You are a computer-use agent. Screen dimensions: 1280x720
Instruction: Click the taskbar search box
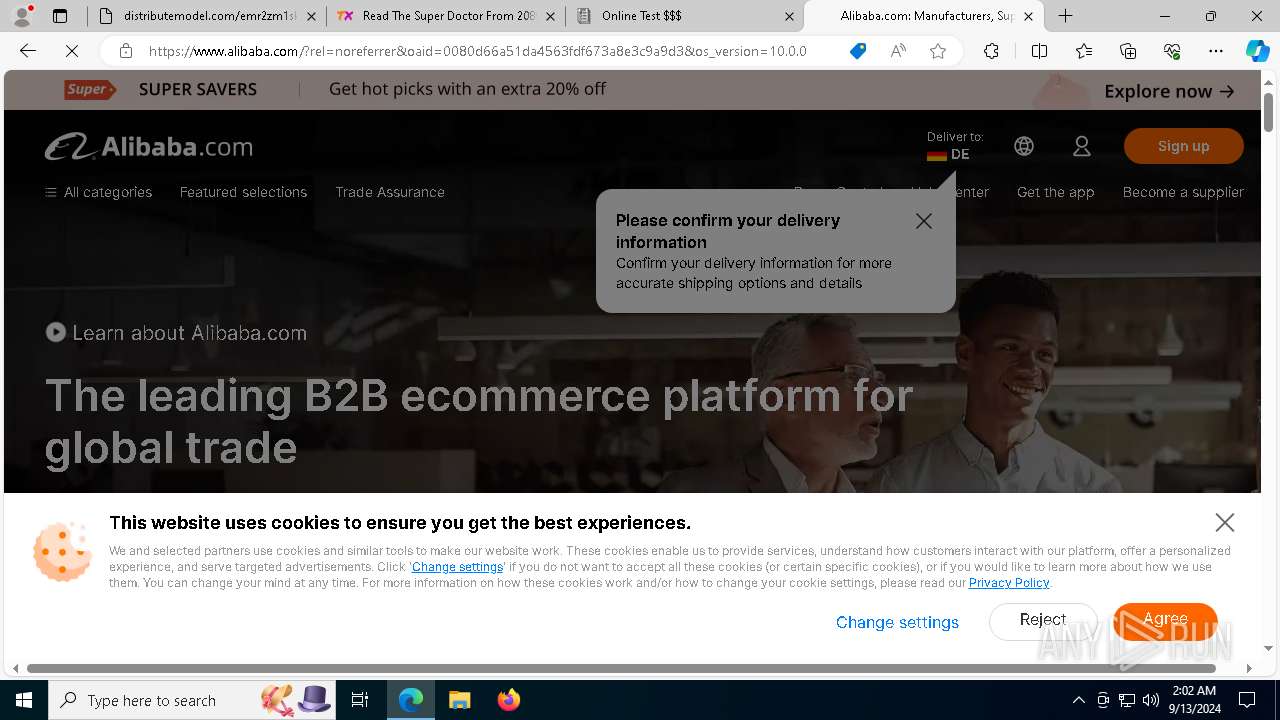(x=192, y=700)
